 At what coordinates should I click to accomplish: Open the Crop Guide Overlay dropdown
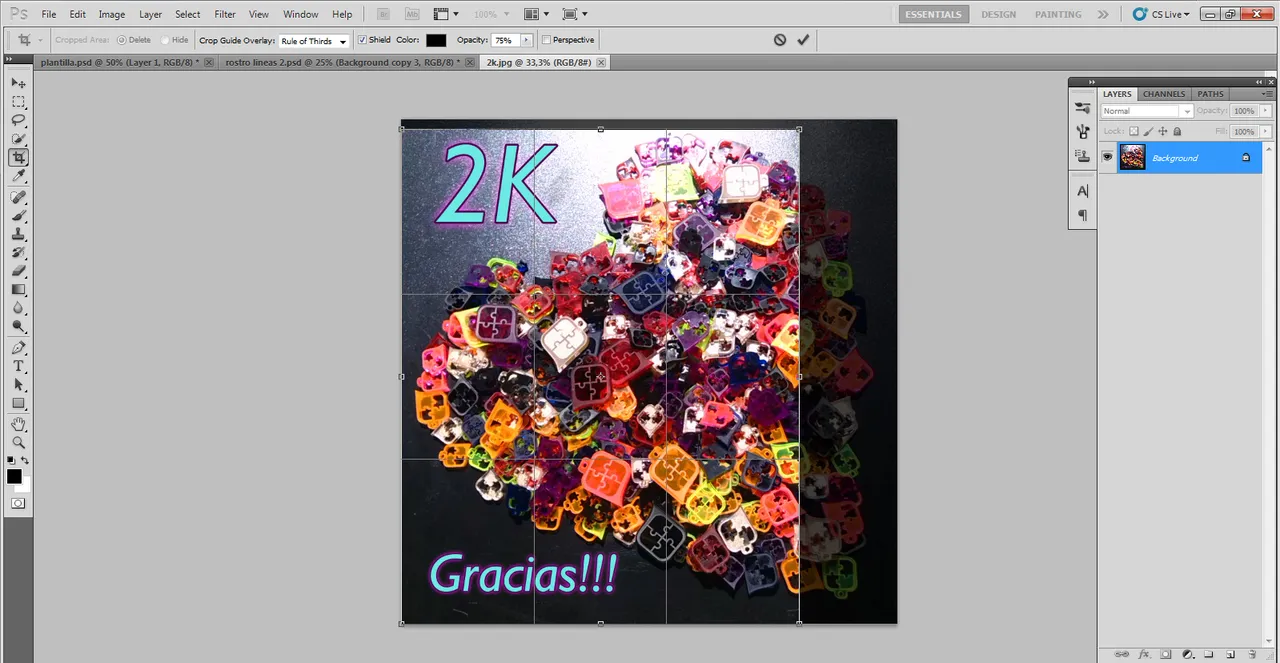point(314,41)
